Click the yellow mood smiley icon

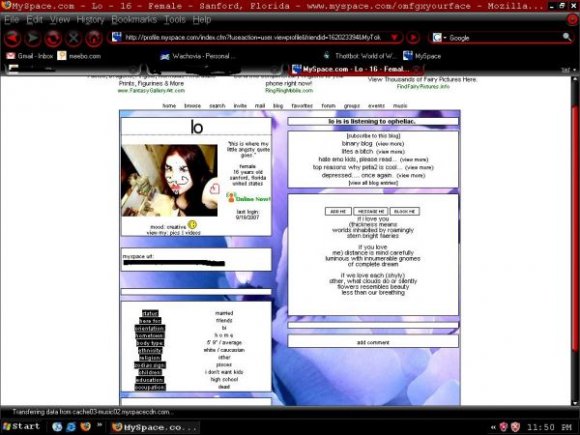pos(192,225)
